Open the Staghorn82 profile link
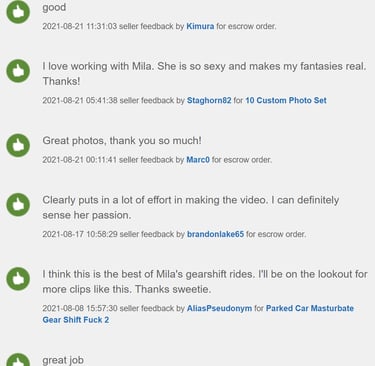 click(x=209, y=100)
